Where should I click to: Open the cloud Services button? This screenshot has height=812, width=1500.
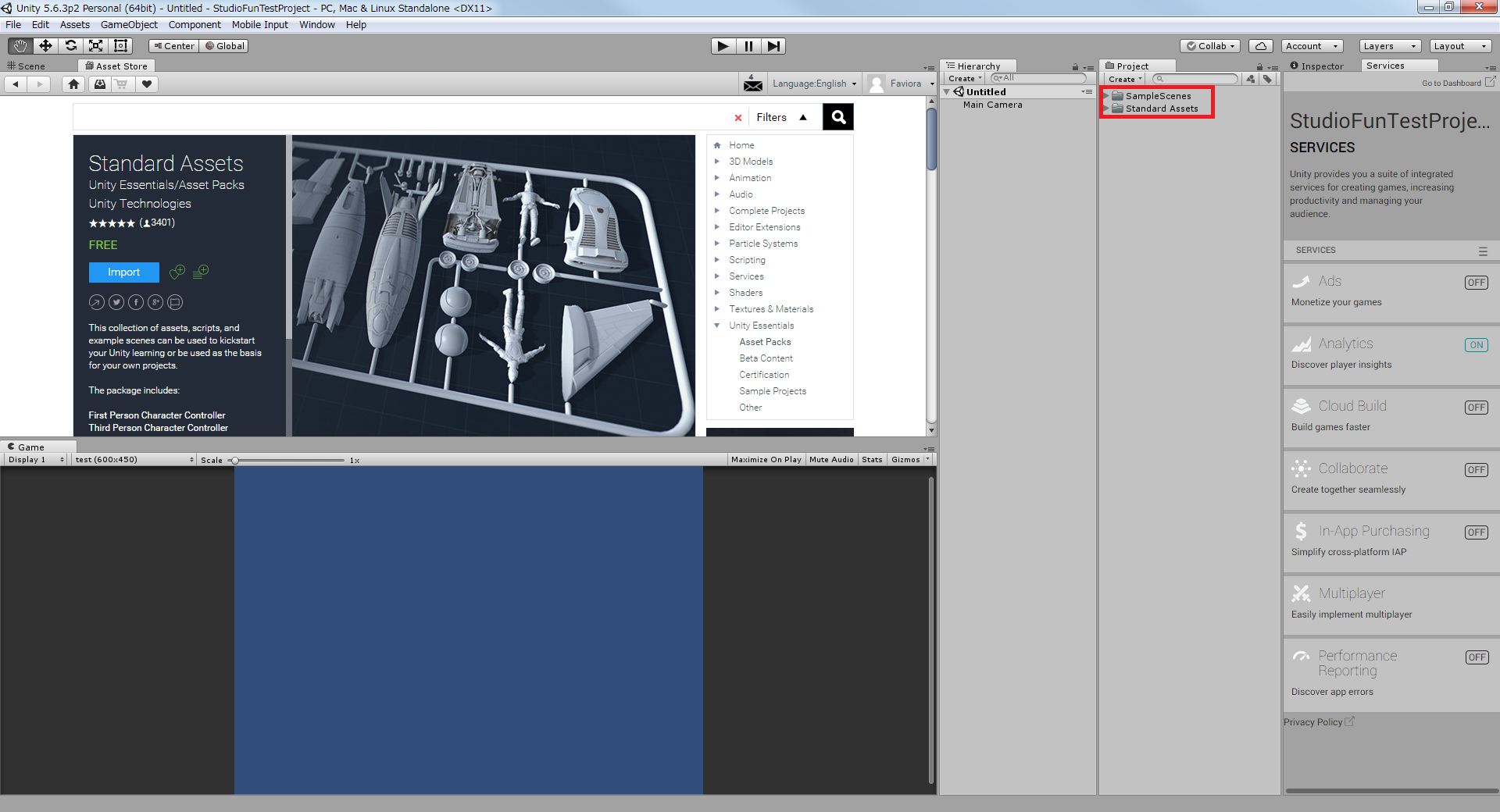1260,46
